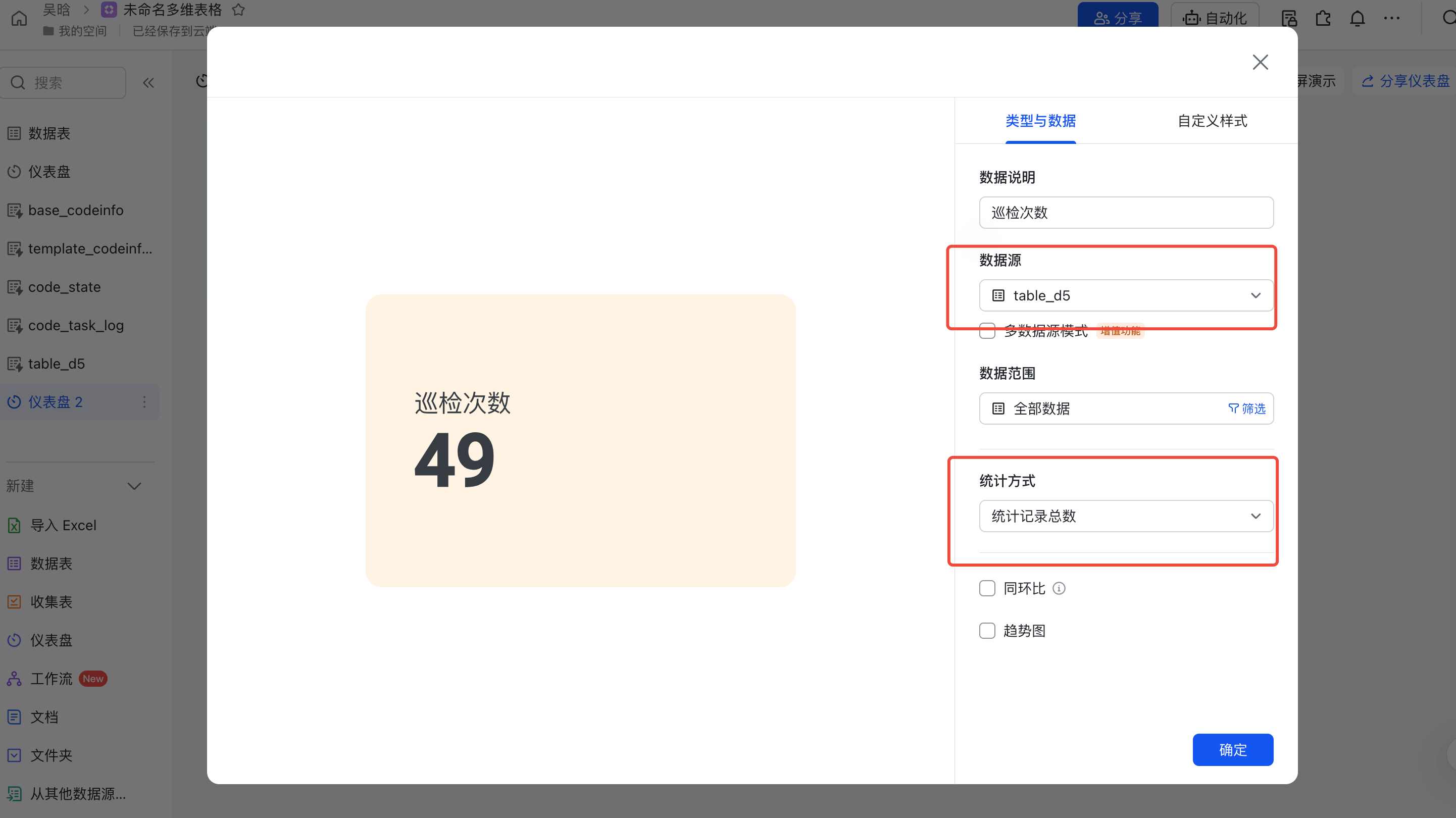This screenshot has height=818, width=1456.
Task: Click the 确定 button
Action: pos(1233,750)
